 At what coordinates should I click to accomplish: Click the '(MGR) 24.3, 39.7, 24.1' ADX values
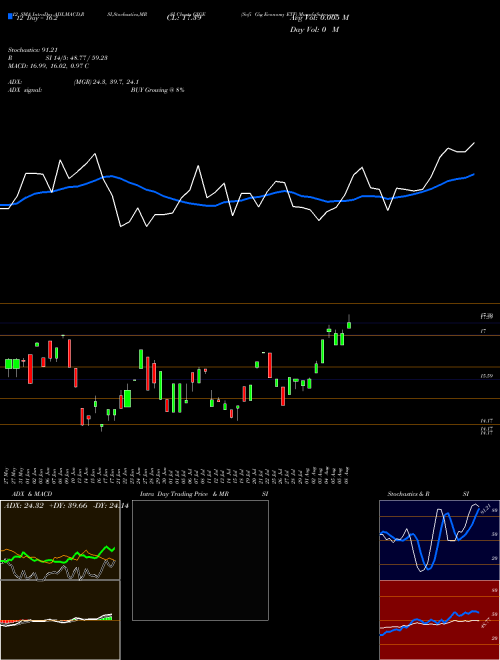(106, 82)
